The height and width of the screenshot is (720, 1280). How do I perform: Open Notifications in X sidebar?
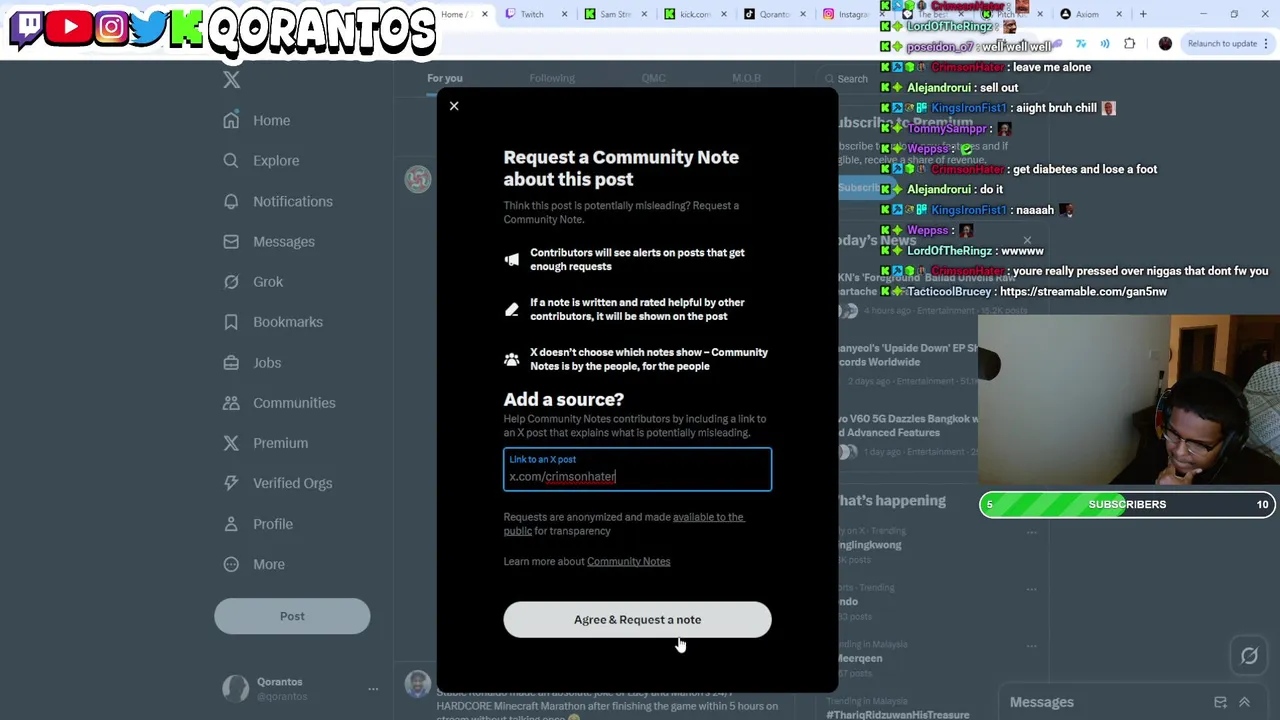(x=293, y=202)
